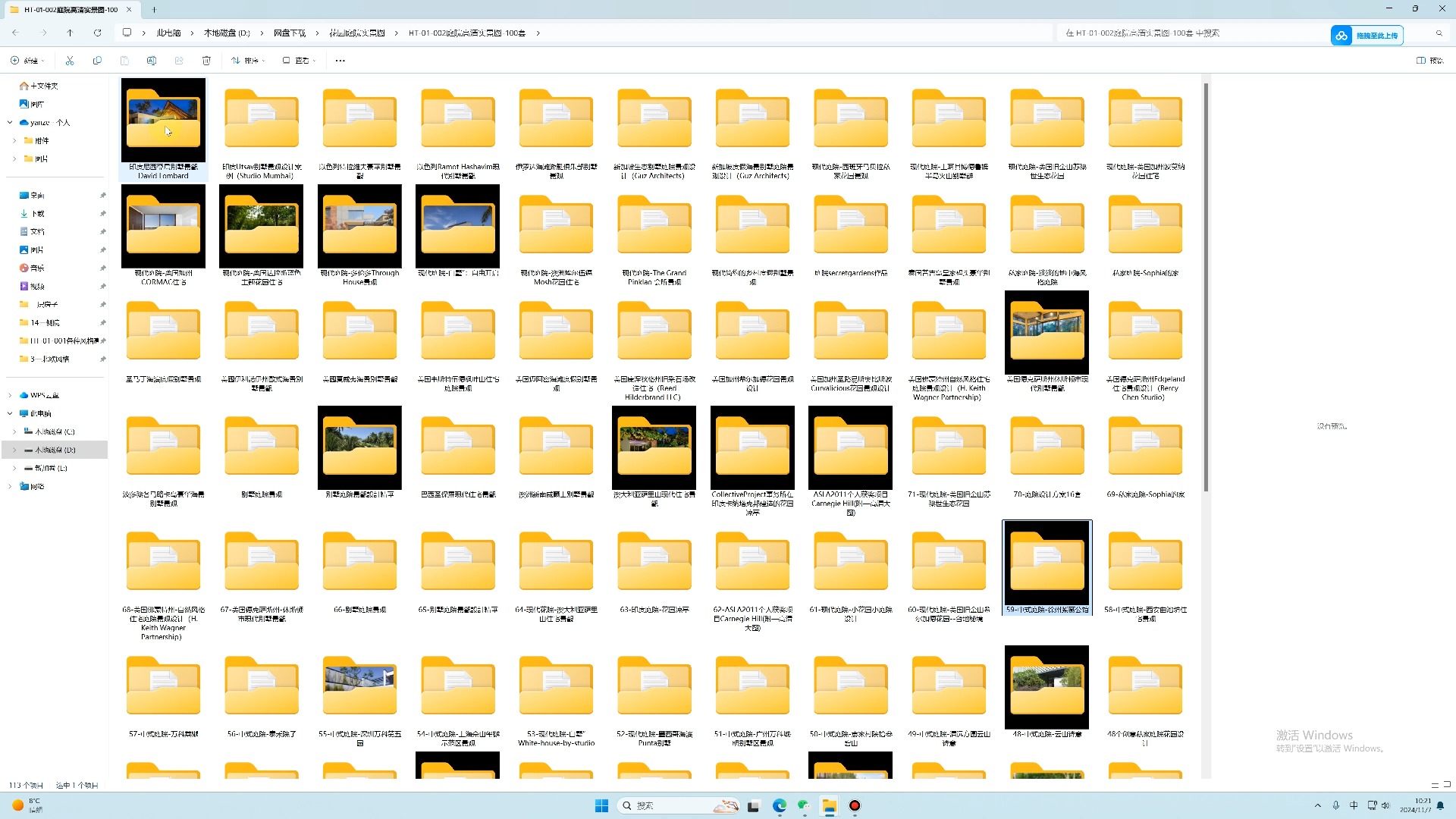Open a new tab with the plus button

pyautogui.click(x=154, y=10)
